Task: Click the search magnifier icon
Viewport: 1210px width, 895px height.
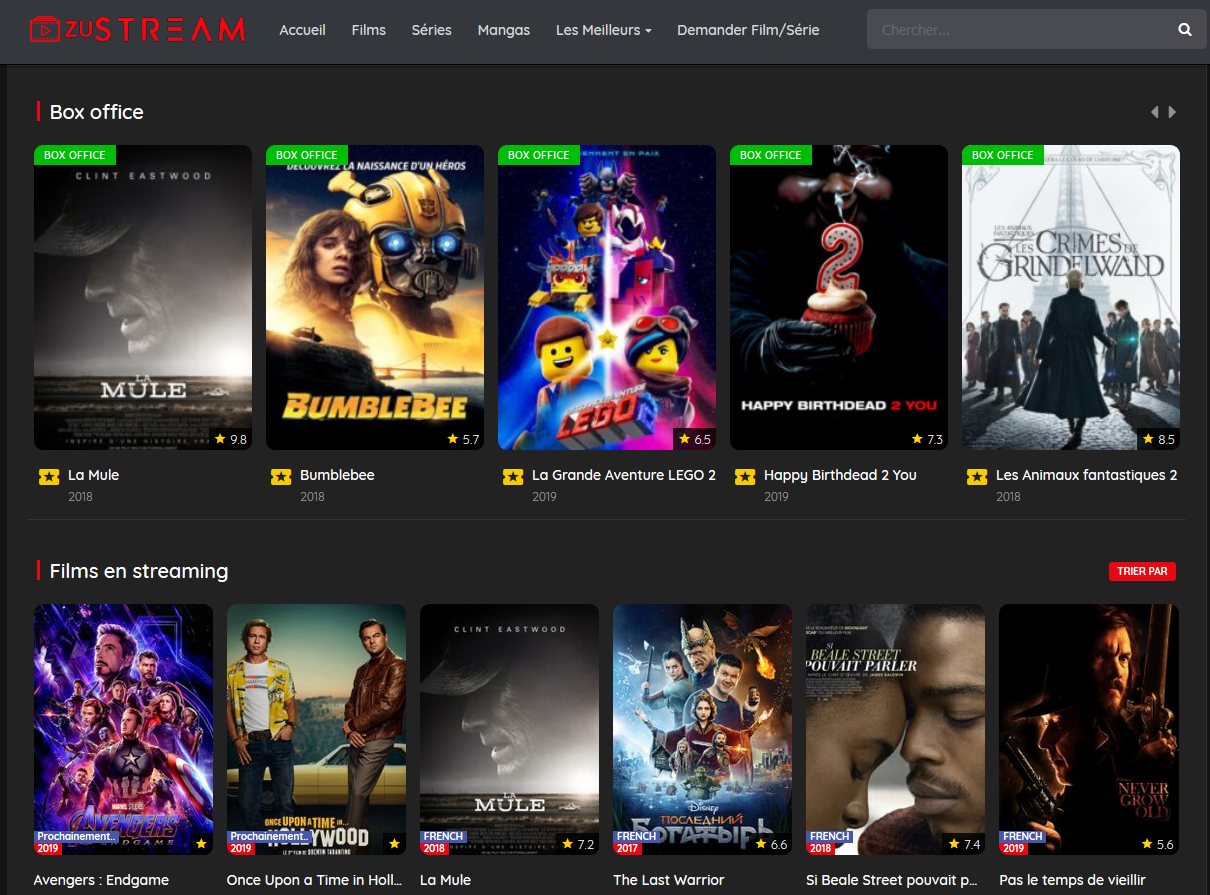Action: click(x=1185, y=29)
